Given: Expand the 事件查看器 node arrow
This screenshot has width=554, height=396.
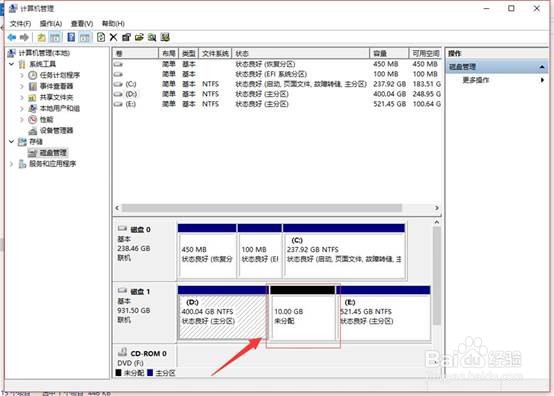Looking at the screenshot, I should point(22,86).
